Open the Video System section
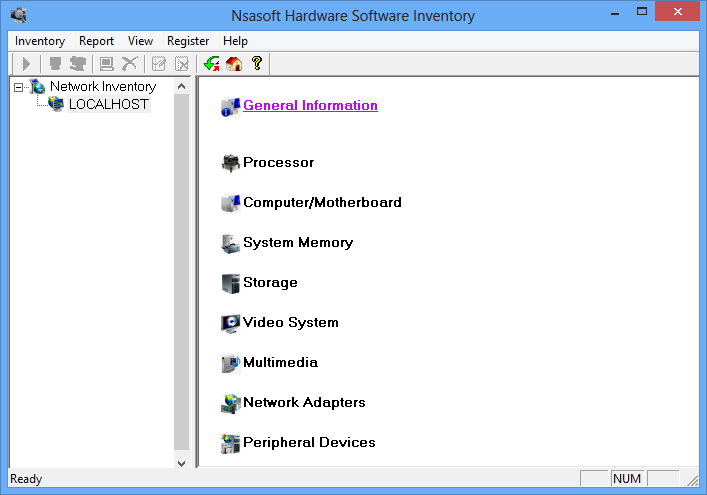The height and width of the screenshot is (495, 707). click(x=290, y=322)
